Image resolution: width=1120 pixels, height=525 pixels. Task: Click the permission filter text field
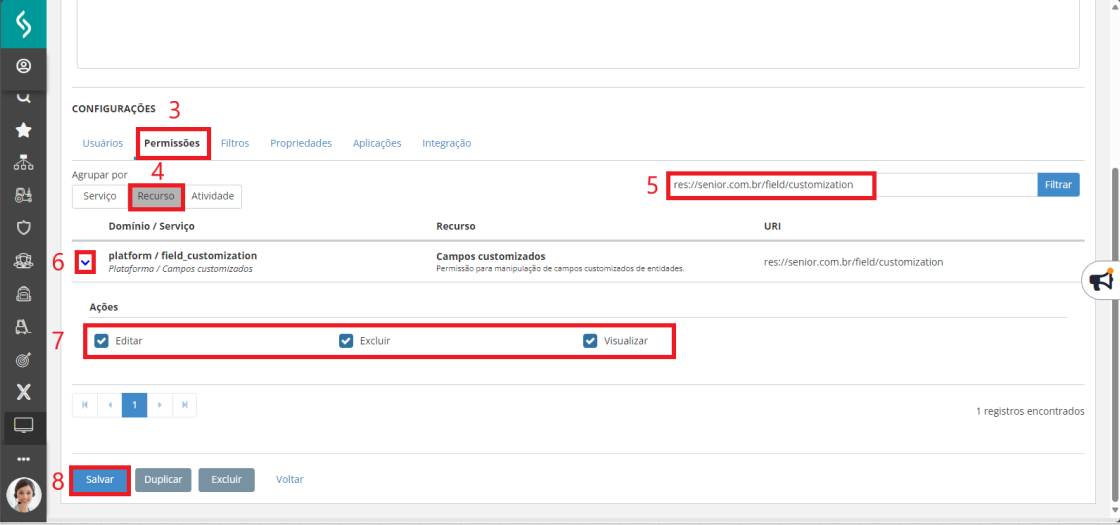[851, 184]
